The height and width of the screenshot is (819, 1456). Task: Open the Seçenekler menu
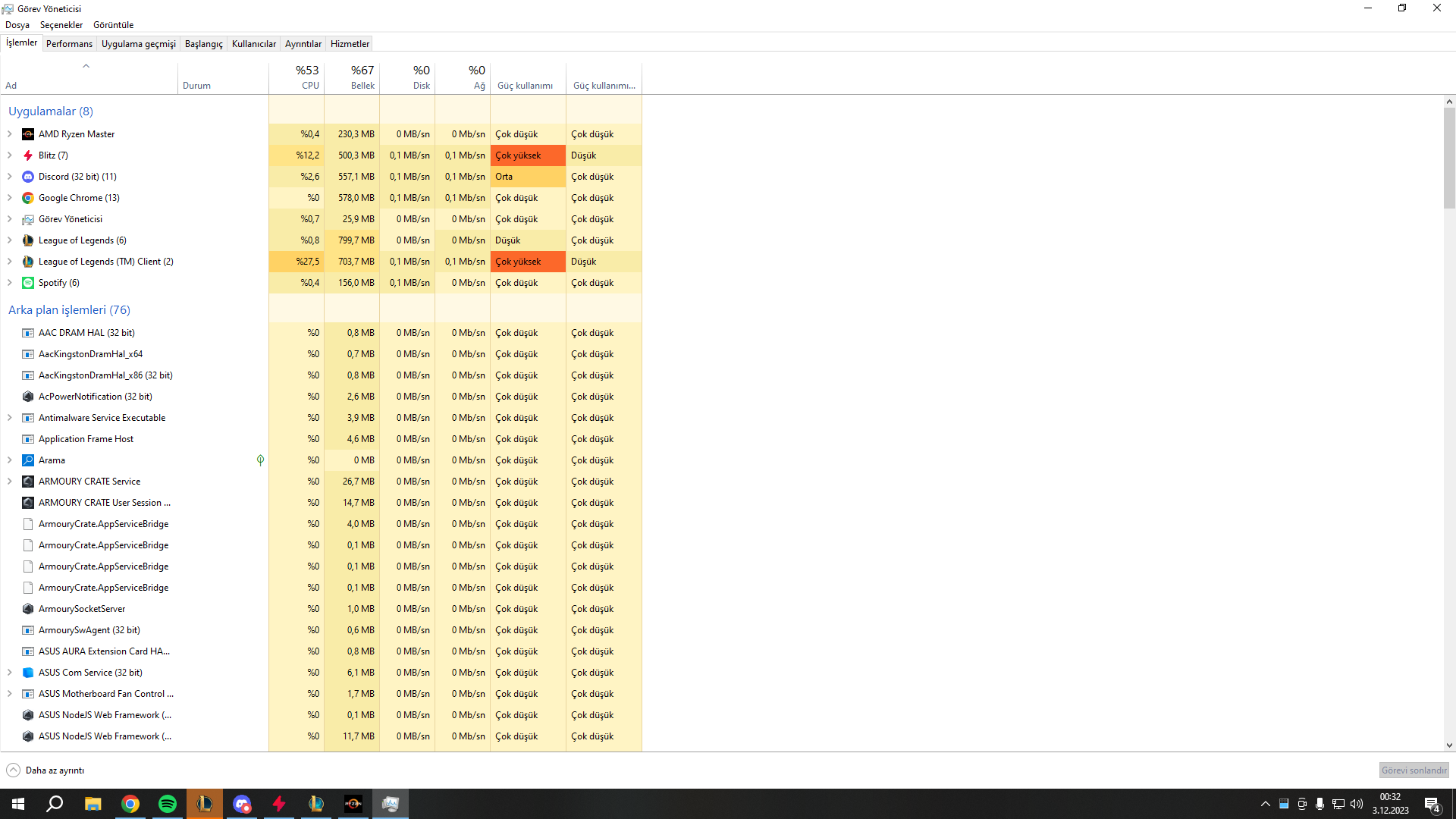[x=61, y=25]
